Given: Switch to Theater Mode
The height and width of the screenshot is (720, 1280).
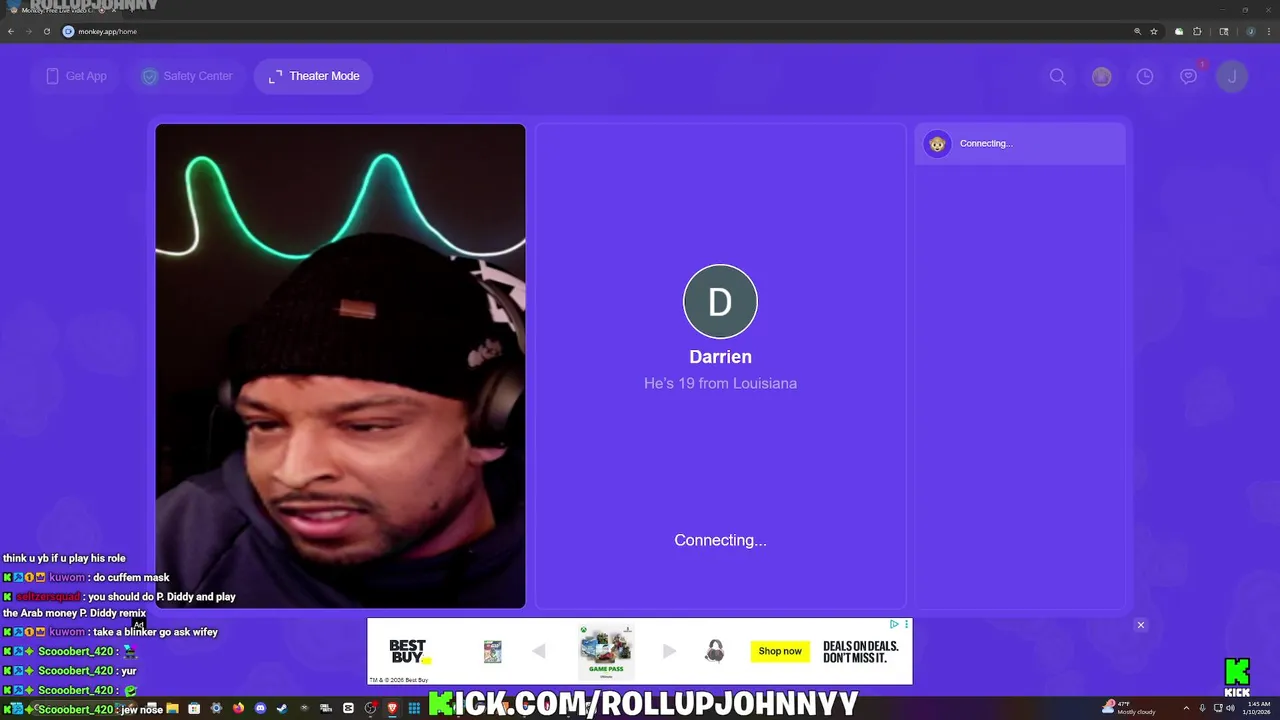Looking at the screenshot, I should click(x=314, y=76).
